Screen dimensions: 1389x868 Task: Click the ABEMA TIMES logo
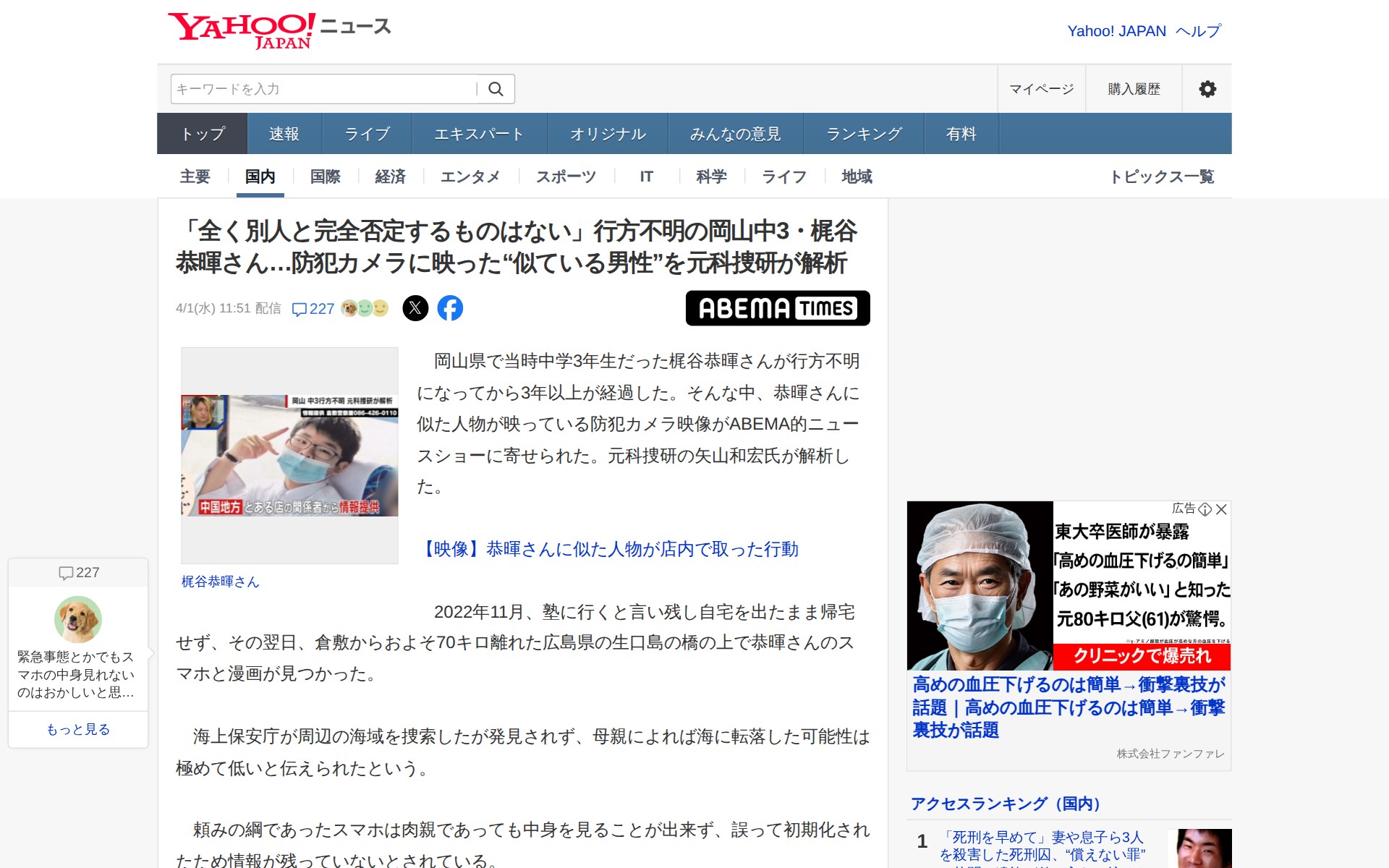777,308
